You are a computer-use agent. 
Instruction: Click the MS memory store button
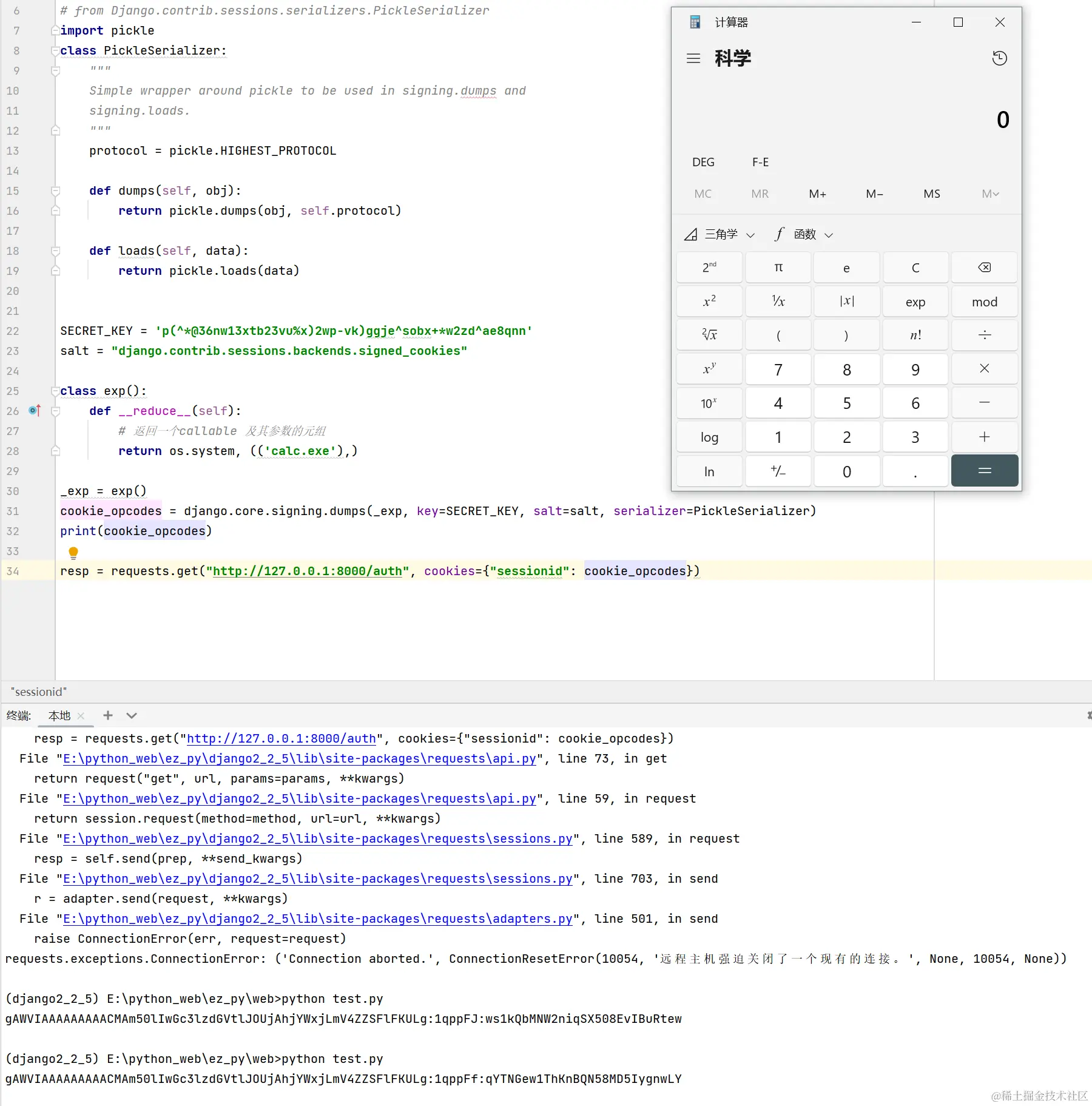932,194
